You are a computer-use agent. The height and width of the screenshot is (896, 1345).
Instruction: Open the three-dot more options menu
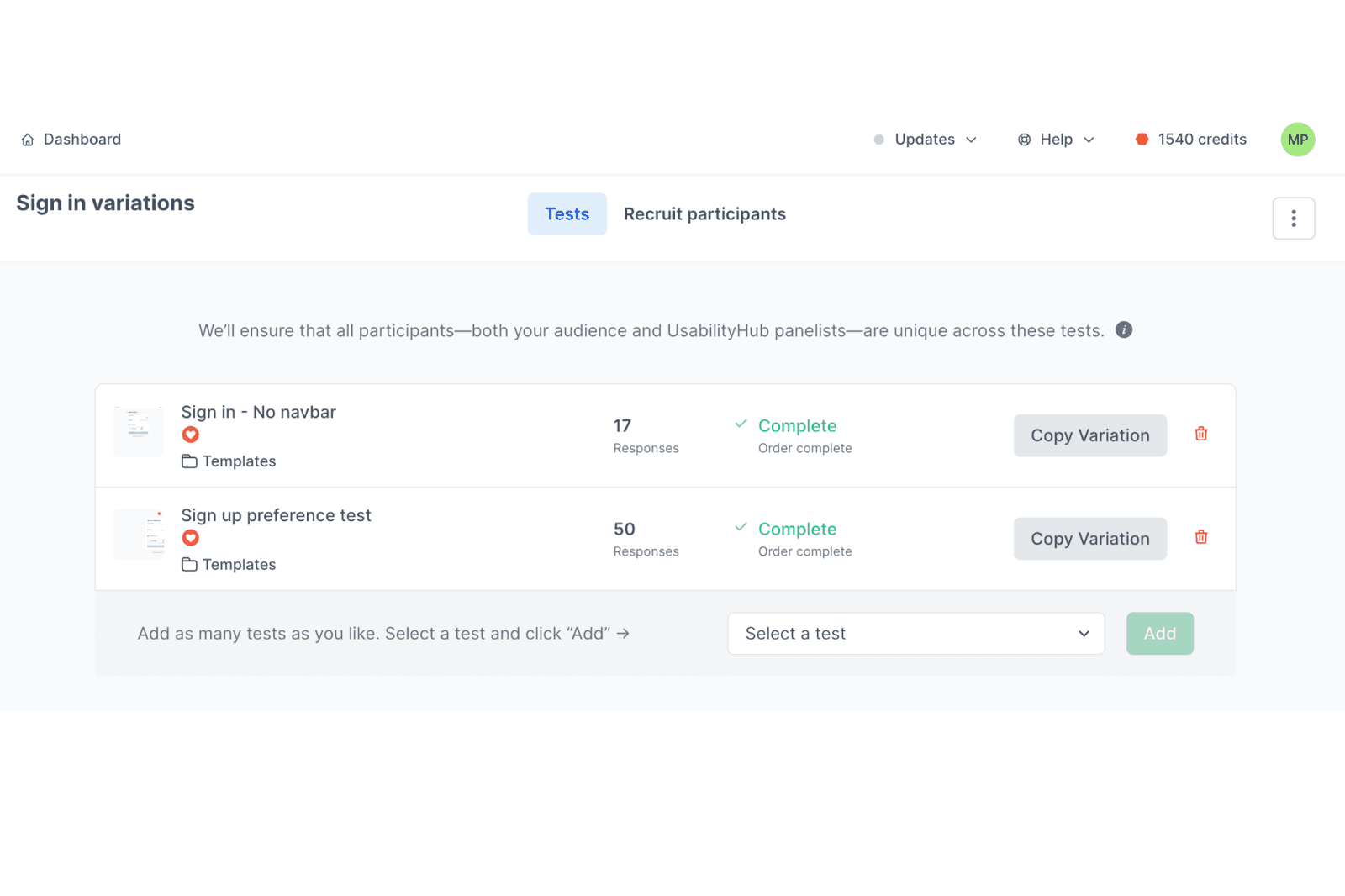click(x=1293, y=219)
